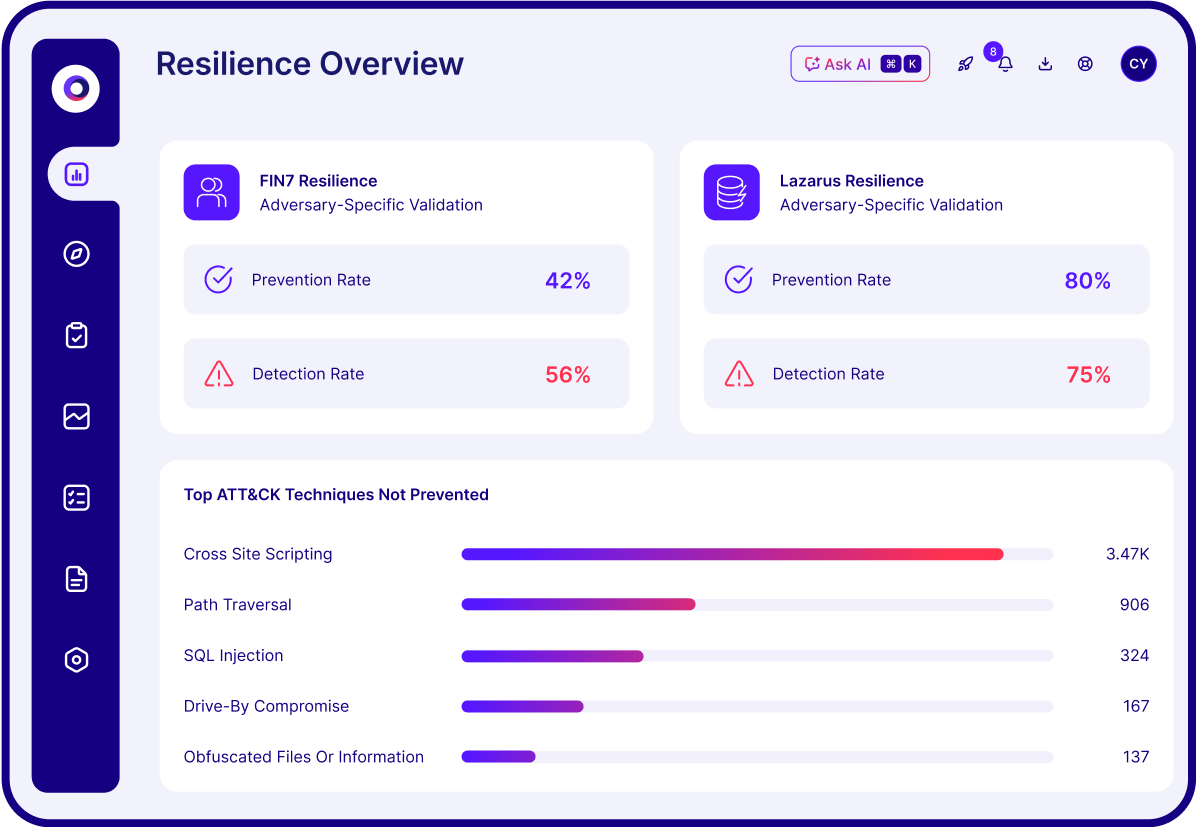Image resolution: width=1196 pixels, height=827 pixels.
Task: Click the Lazarus Resilience card title
Action: tap(851, 181)
